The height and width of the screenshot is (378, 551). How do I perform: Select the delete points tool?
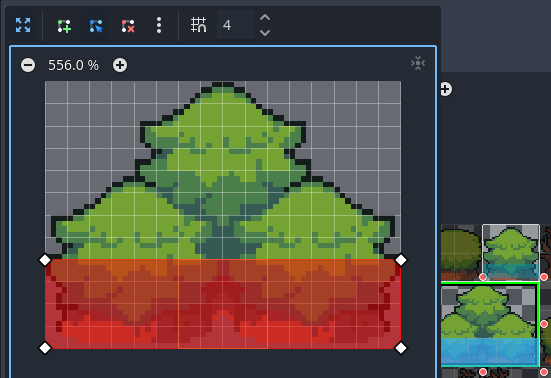128,26
